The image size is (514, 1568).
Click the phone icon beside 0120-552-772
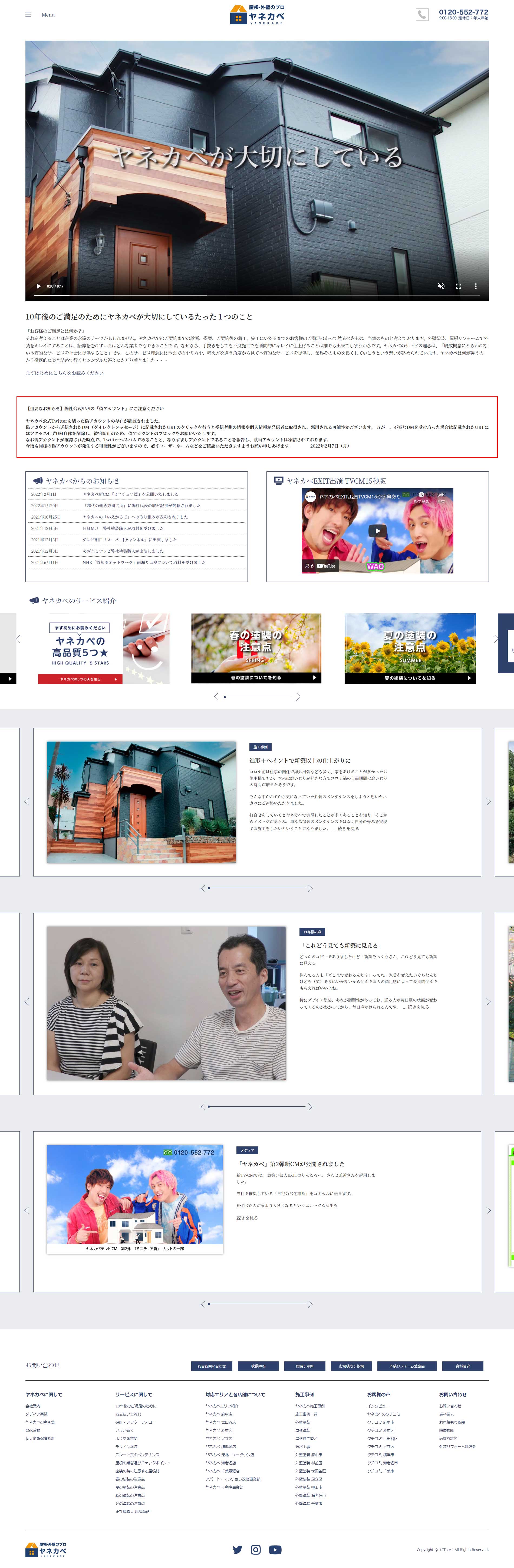(422, 15)
